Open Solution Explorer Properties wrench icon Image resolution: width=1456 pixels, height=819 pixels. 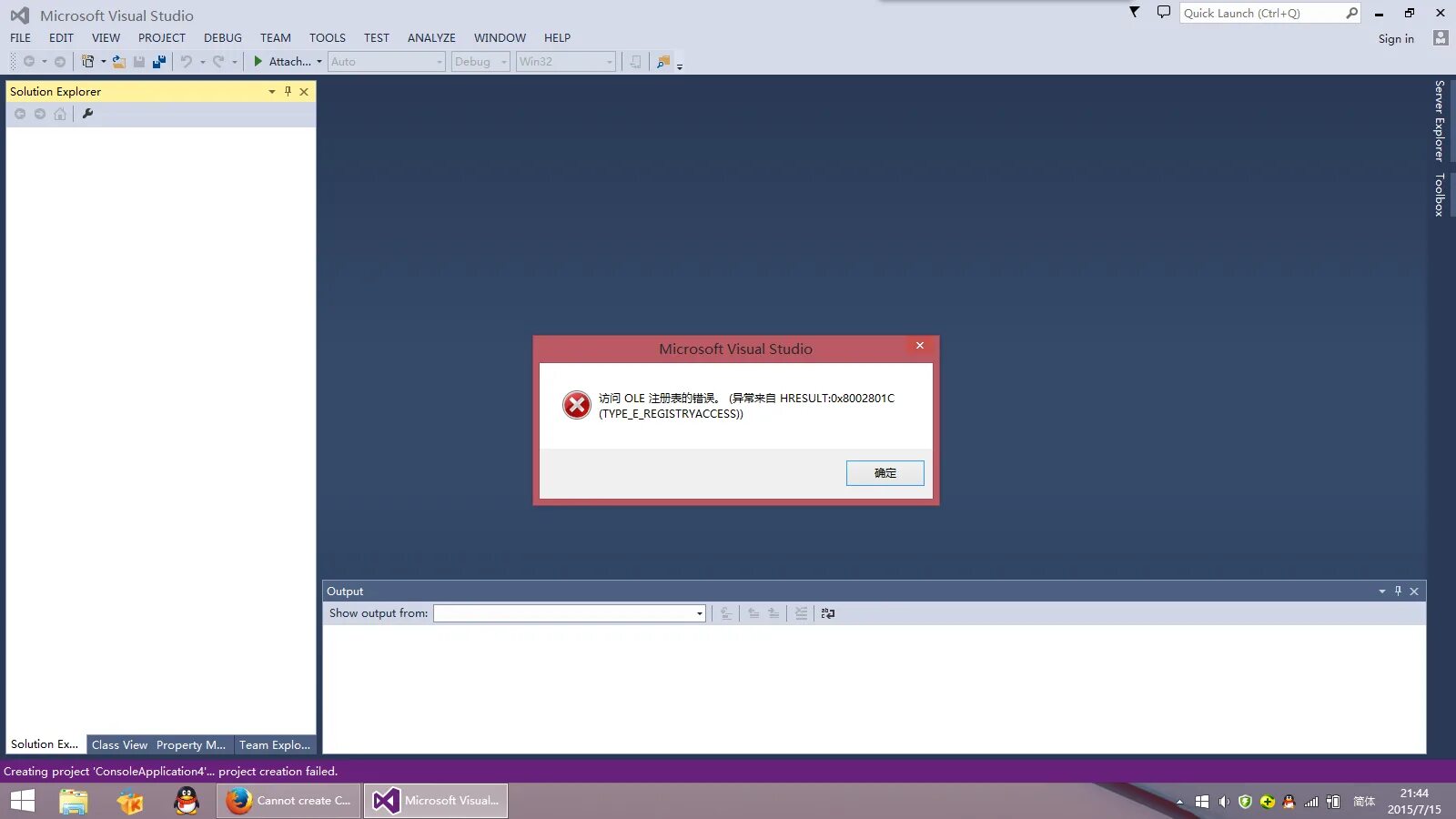pos(87,114)
